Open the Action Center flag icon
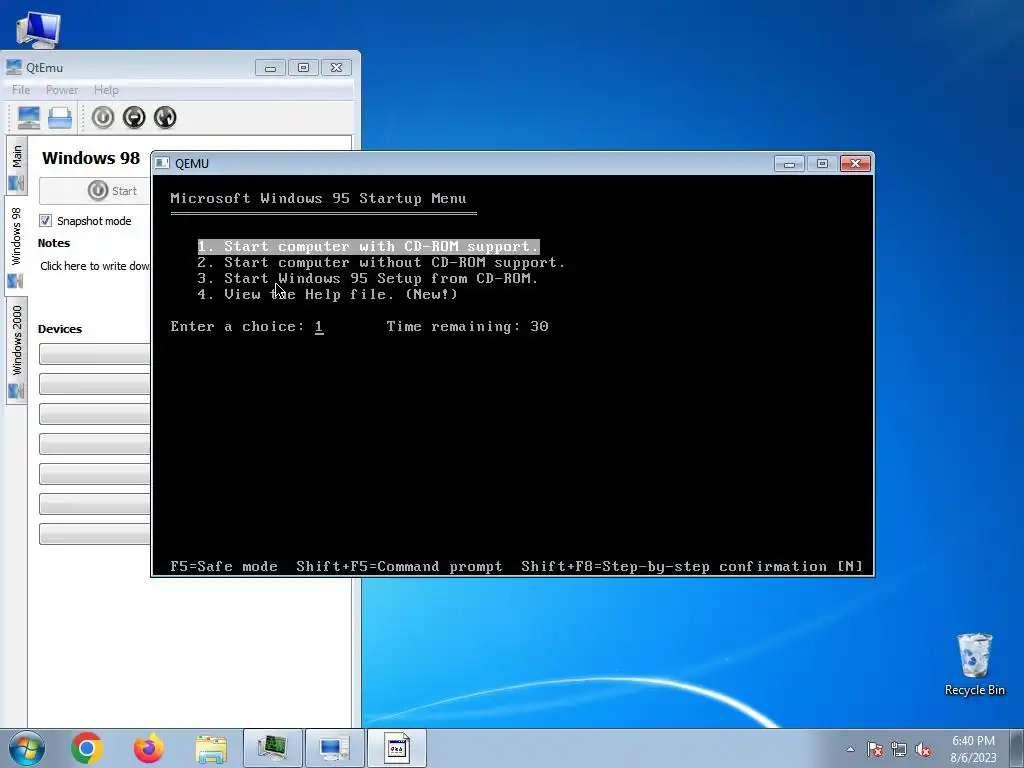1024x768 pixels. (874, 749)
